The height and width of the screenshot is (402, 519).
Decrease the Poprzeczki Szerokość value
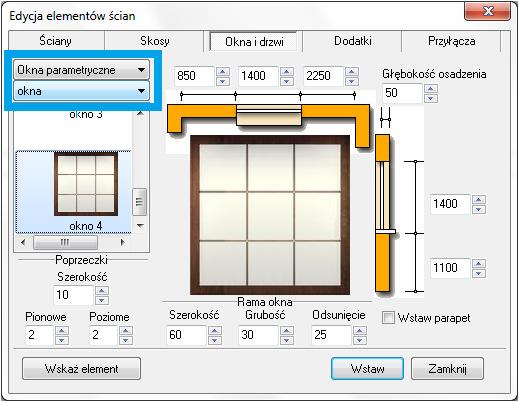tap(101, 300)
